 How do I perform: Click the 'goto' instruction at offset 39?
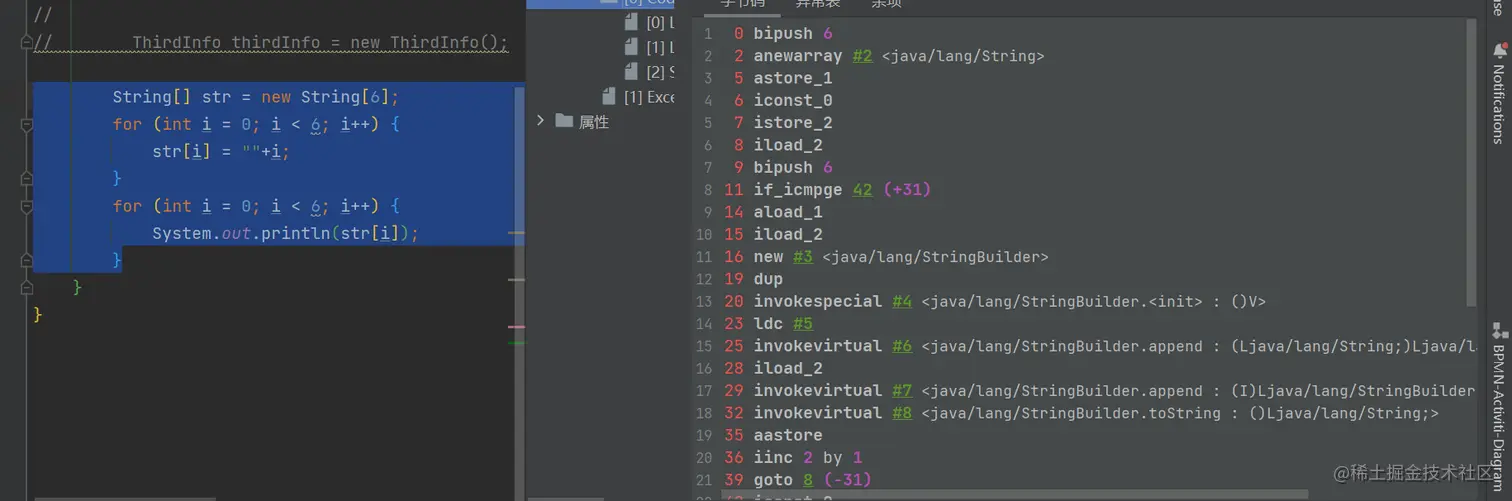point(773,480)
